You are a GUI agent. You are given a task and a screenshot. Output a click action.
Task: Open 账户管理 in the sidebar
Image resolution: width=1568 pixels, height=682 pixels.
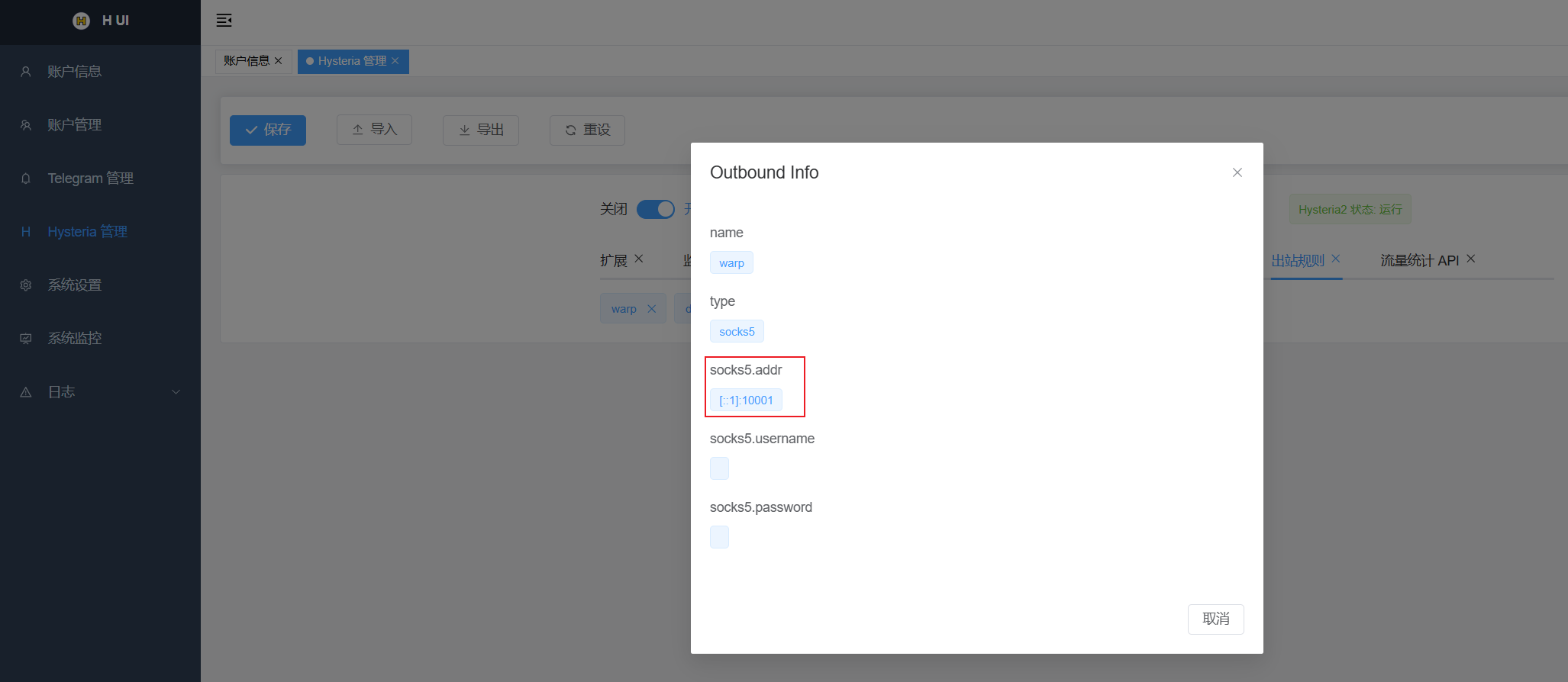[100, 125]
